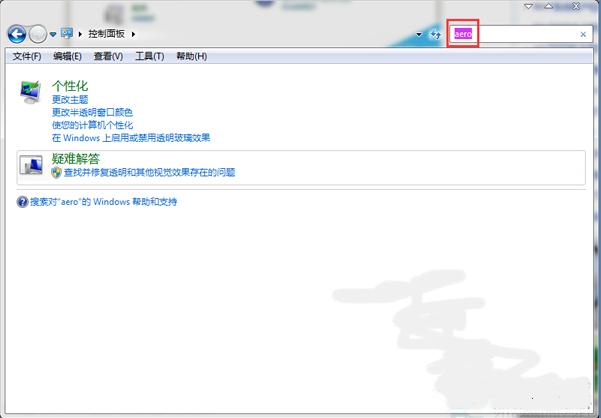Click the refresh icon beside address bar
The width and height of the screenshot is (601, 418).
coord(435,35)
